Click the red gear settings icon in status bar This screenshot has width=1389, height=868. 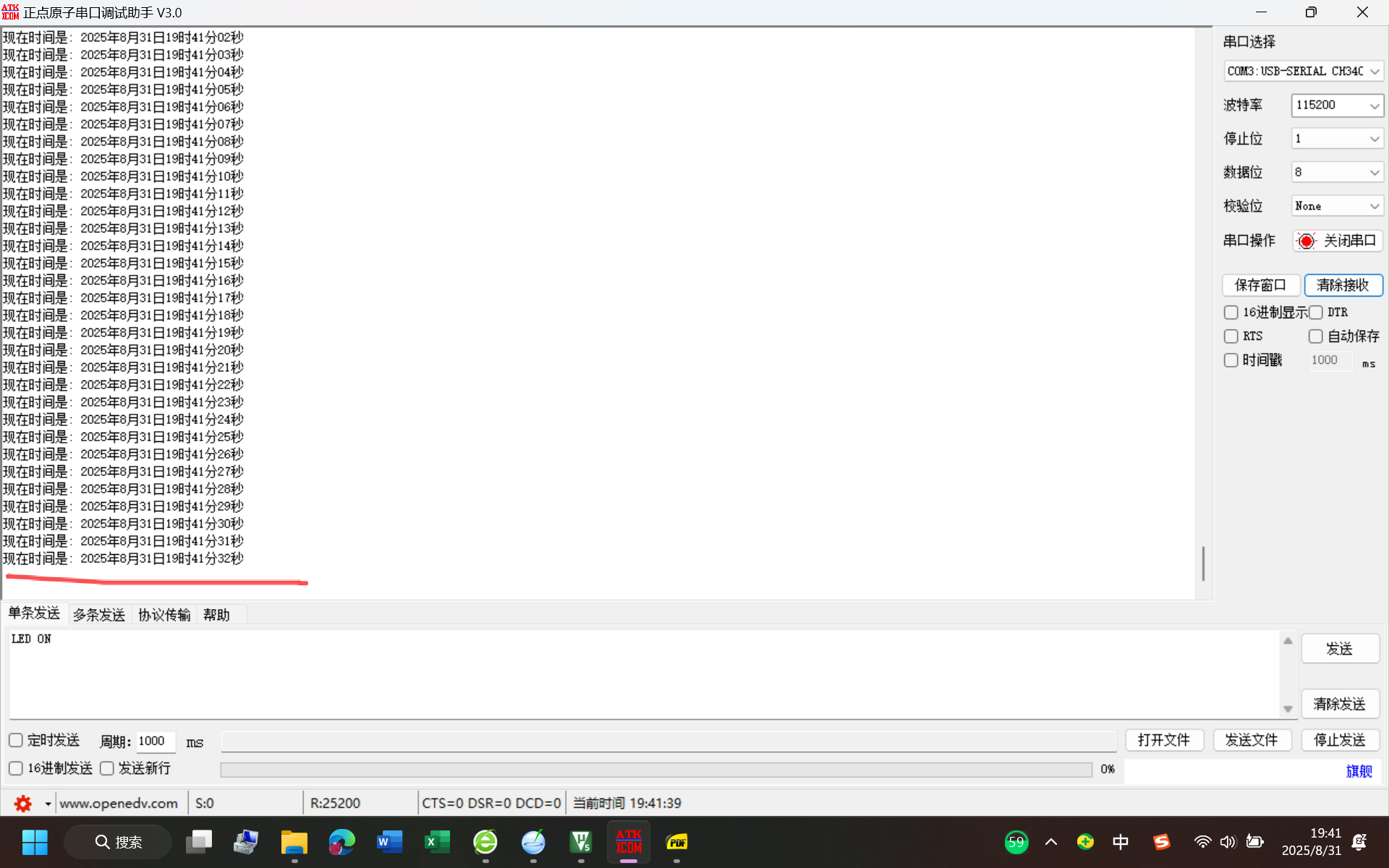tap(23, 803)
